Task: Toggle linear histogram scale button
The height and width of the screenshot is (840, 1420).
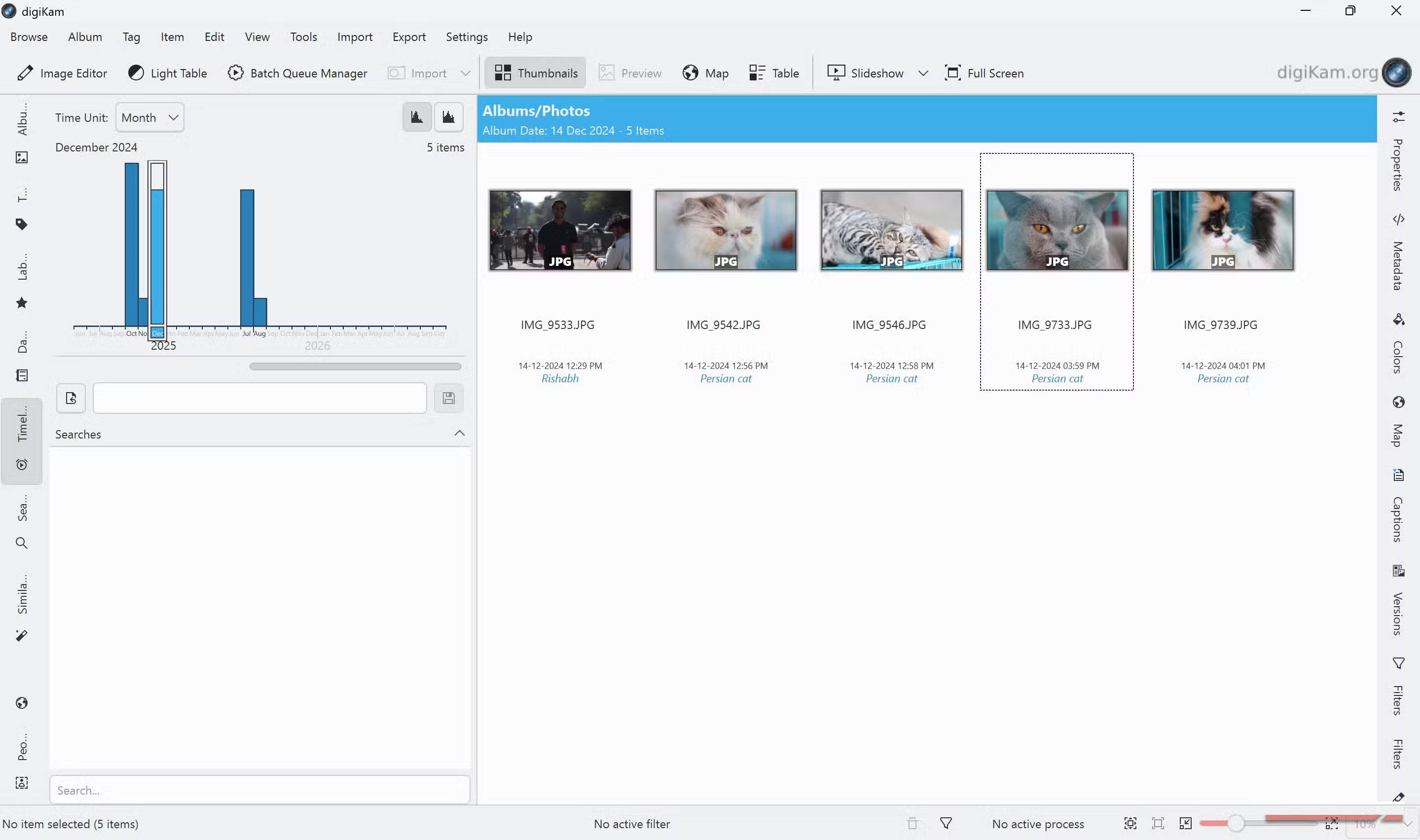Action: point(417,117)
